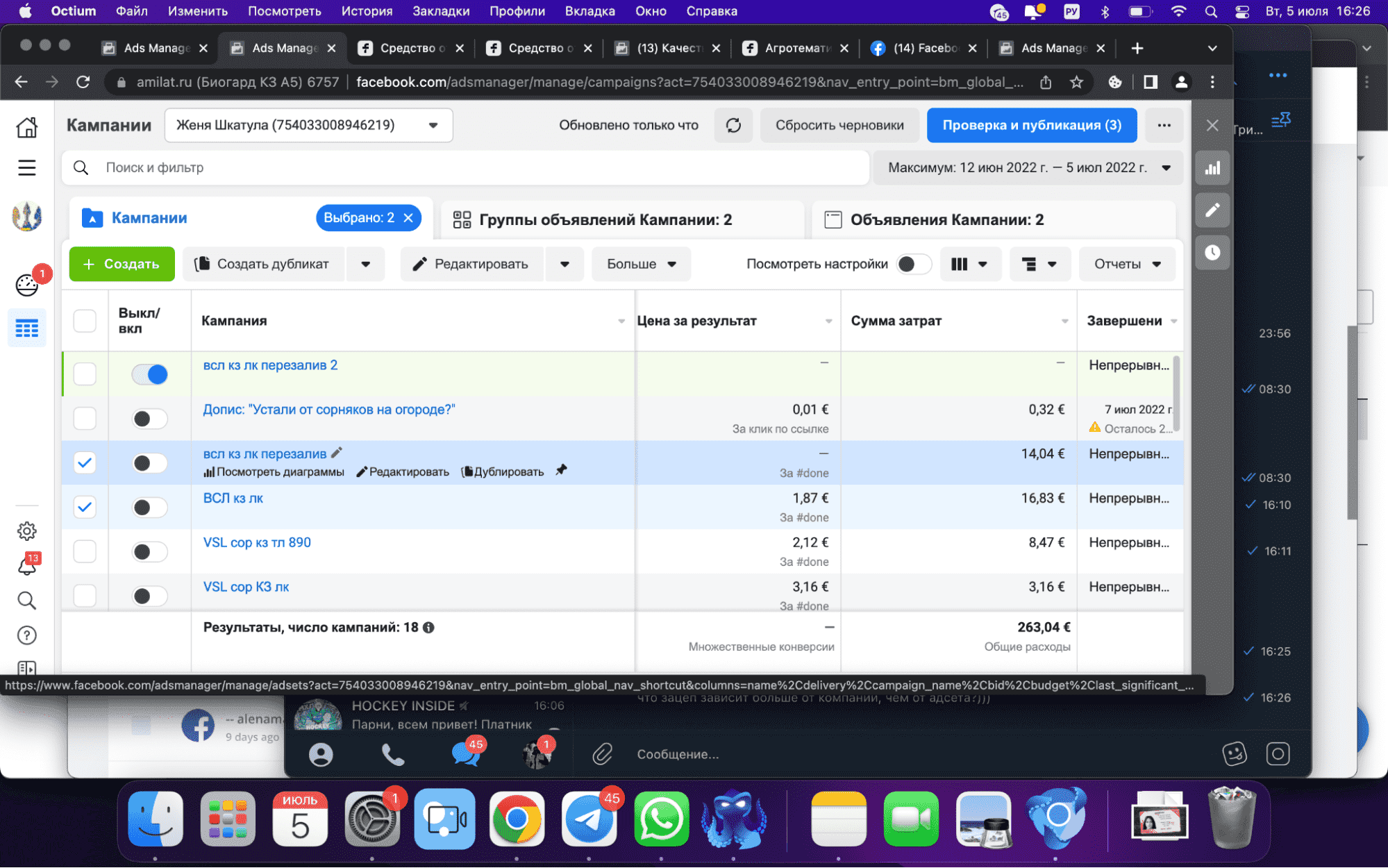Open Telegram emoji sticker icon
Viewport: 1388px width, 868px height.
[x=1235, y=754]
